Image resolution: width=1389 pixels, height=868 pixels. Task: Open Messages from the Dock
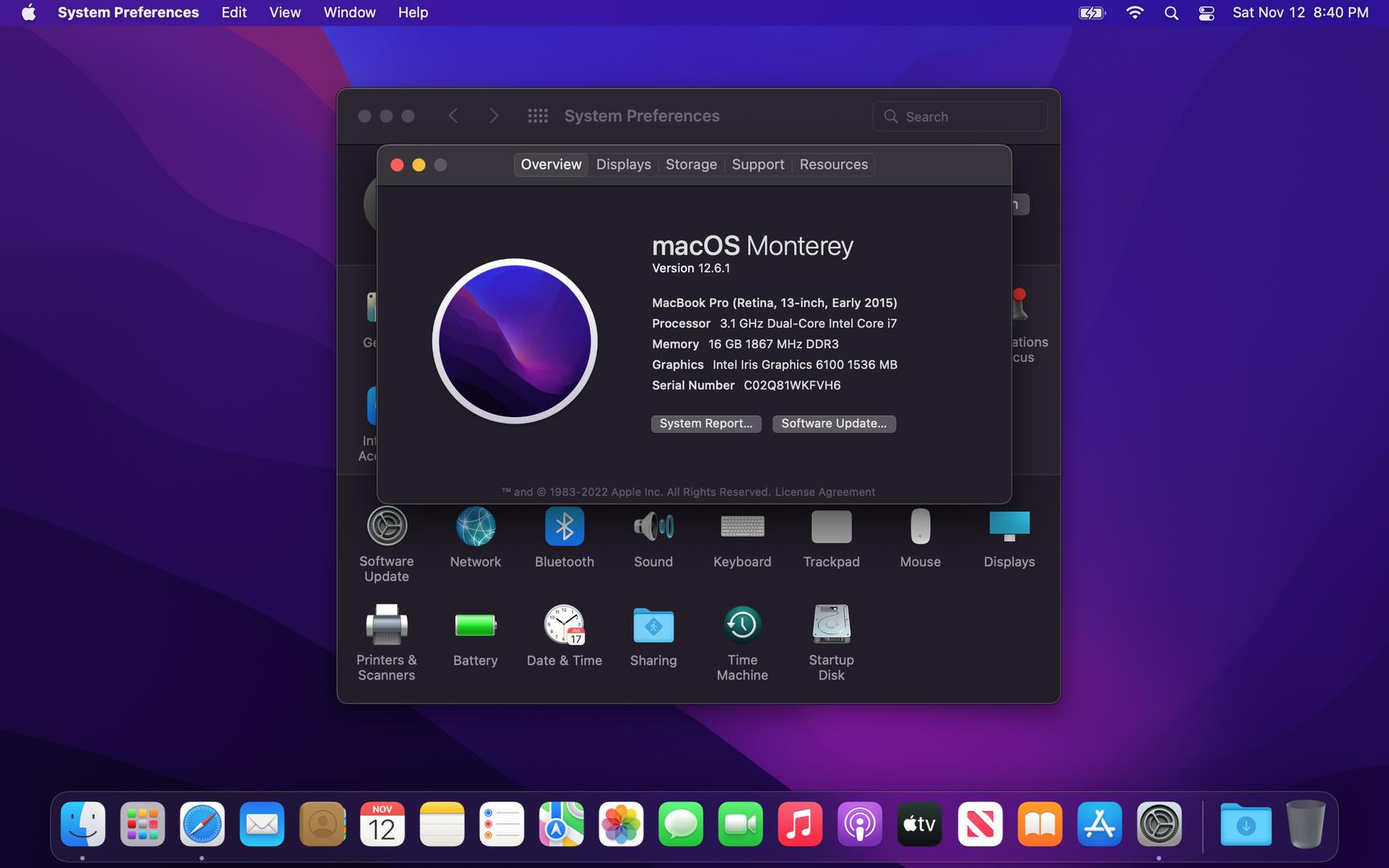681,824
